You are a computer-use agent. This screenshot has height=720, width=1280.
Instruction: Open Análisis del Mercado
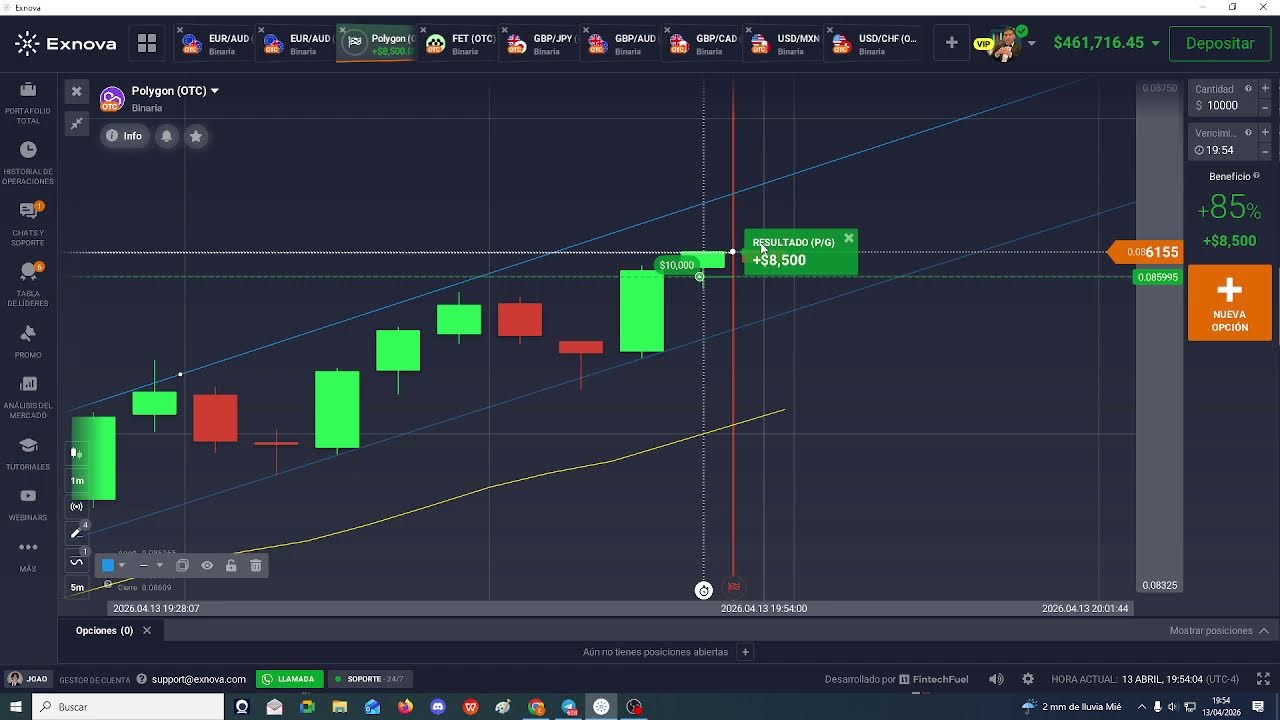pos(28,397)
